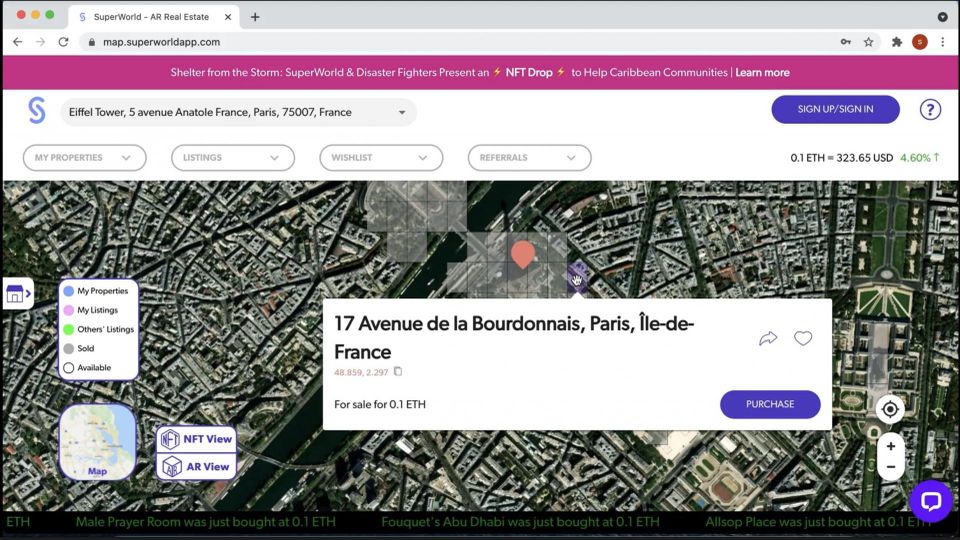Toggle Available legend filter
Screen dimensions: 960x540
pyautogui.click(x=87, y=368)
